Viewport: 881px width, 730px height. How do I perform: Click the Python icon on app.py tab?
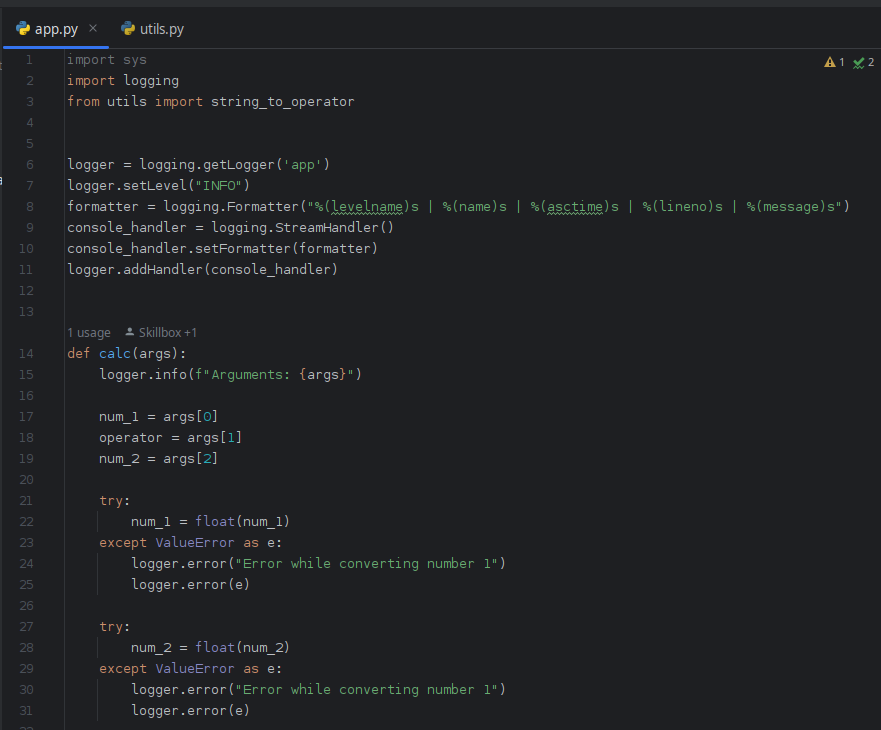click(23, 29)
